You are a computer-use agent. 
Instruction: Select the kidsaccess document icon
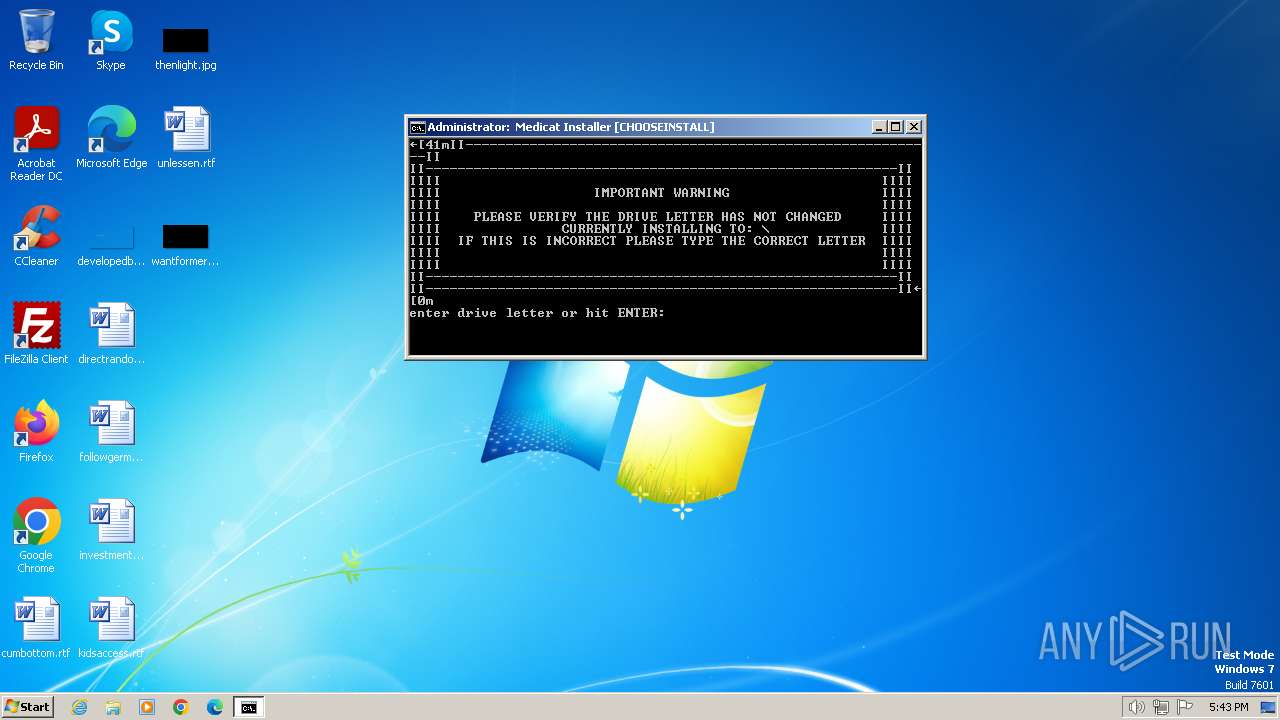tap(111, 628)
